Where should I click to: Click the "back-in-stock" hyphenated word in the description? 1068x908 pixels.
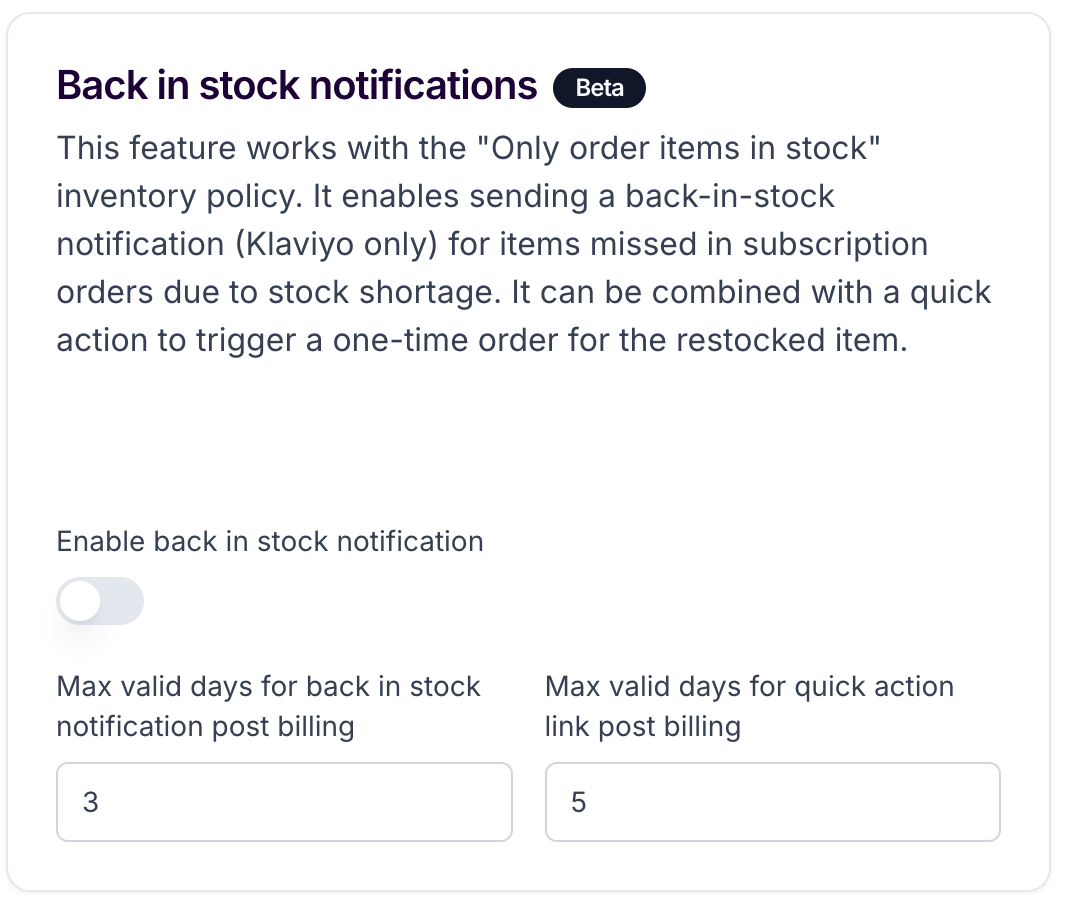tap(729, 196)
